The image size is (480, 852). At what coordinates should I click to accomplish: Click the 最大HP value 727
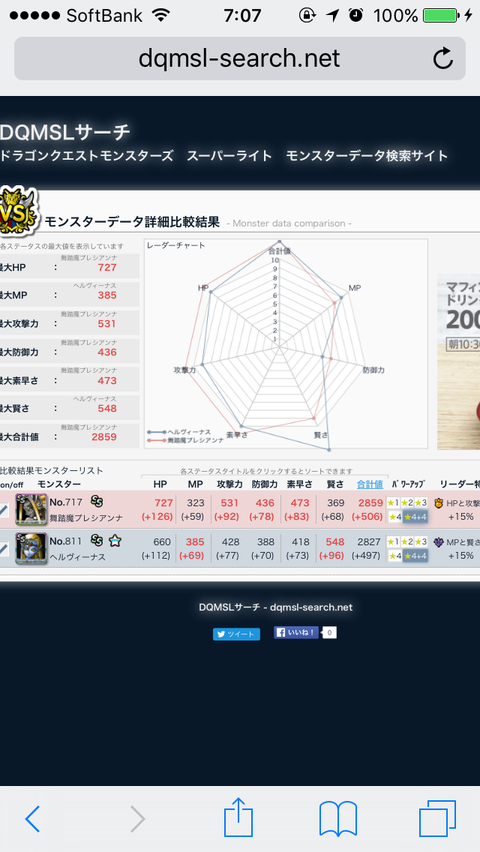[x=107, y=267]
